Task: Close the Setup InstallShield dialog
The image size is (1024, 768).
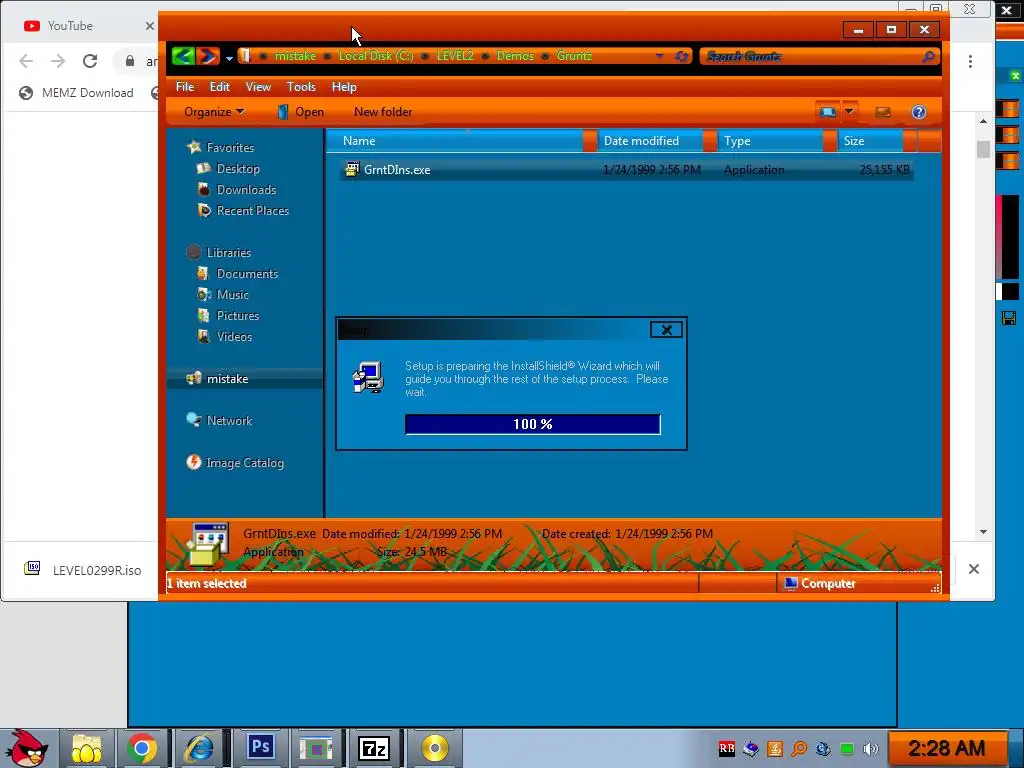Action: [666, 330]
